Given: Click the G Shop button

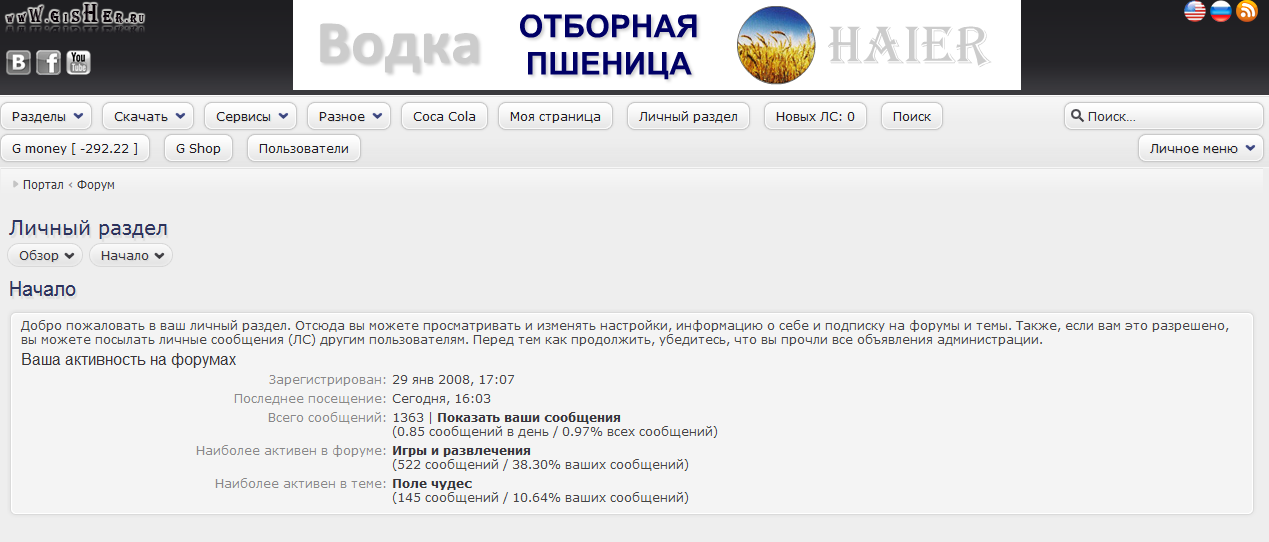Looking at the screenshot, I should tap(198, 149).
